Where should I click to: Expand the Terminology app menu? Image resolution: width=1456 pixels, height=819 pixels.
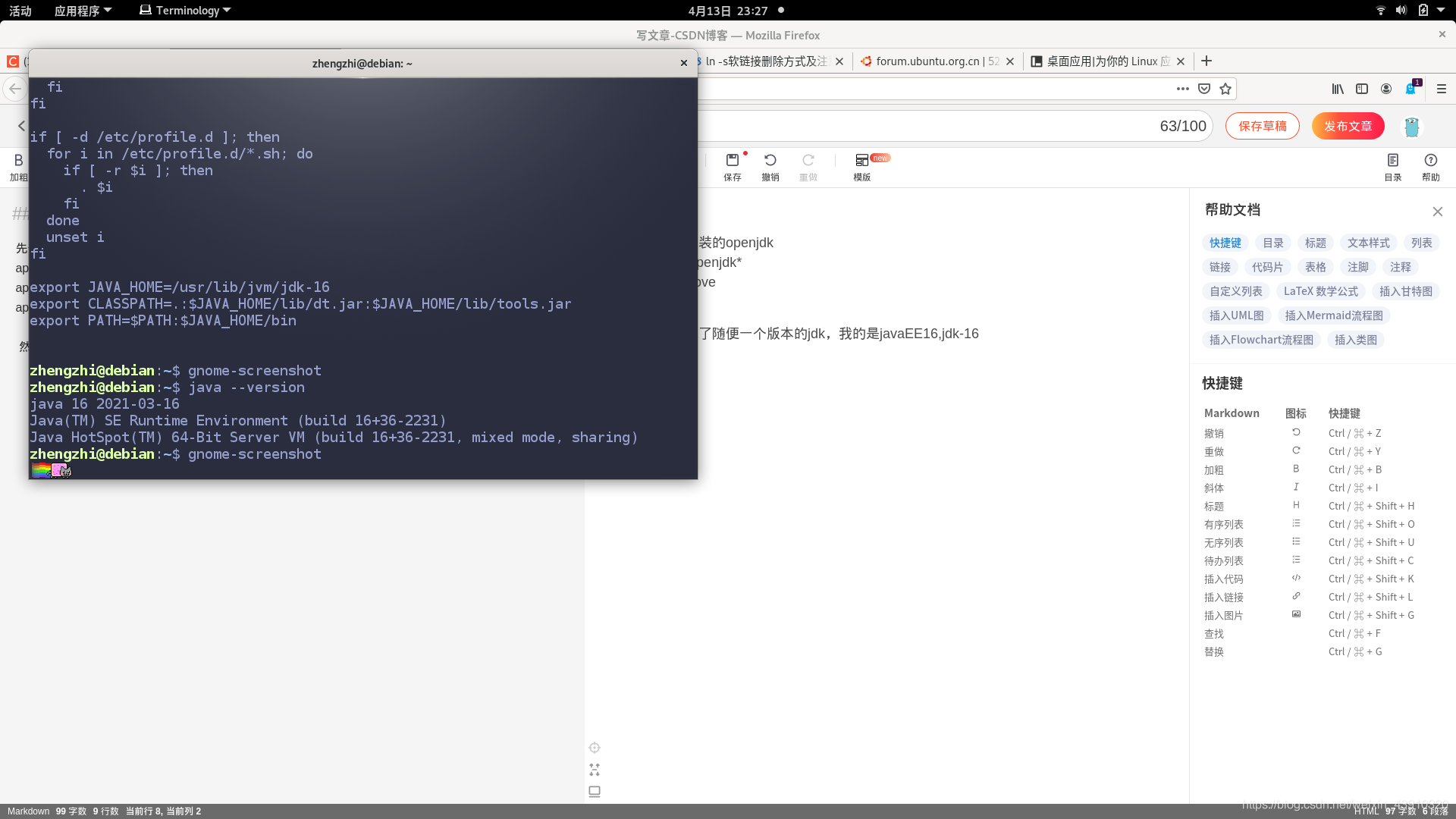[x=186, y=11]
